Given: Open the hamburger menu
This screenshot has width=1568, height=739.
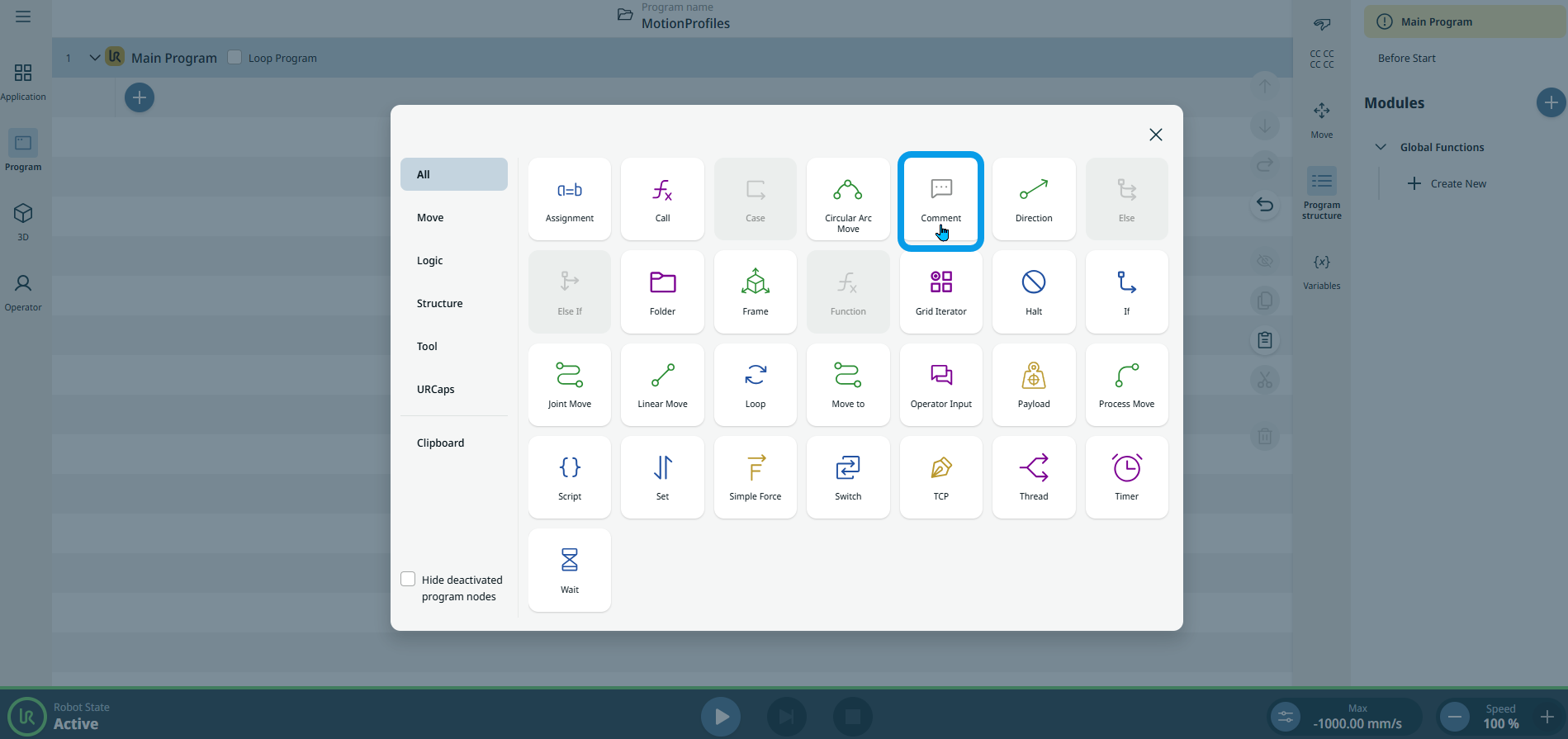Looking at the screenshot, I should [x=23, y=17].
